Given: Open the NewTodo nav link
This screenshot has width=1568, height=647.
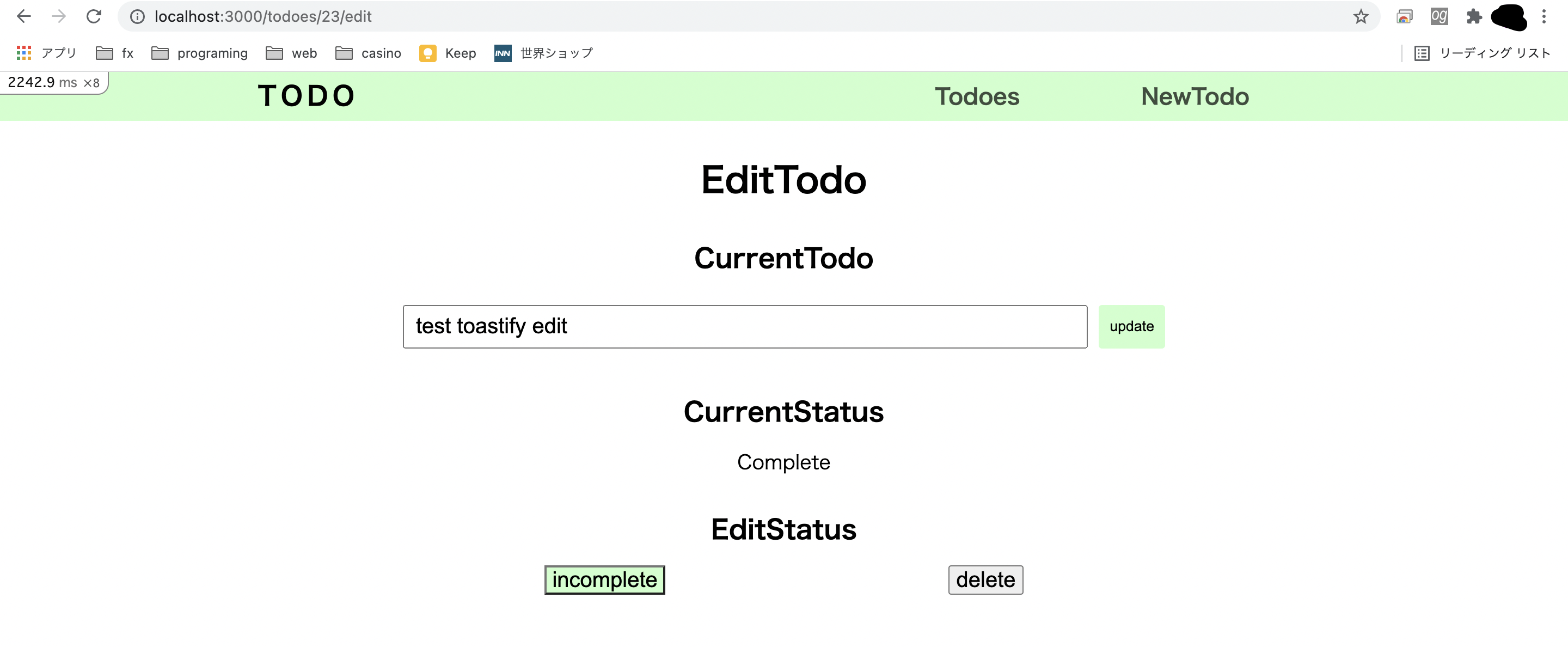Looking at the screenshot, I should pos(1195,96).
